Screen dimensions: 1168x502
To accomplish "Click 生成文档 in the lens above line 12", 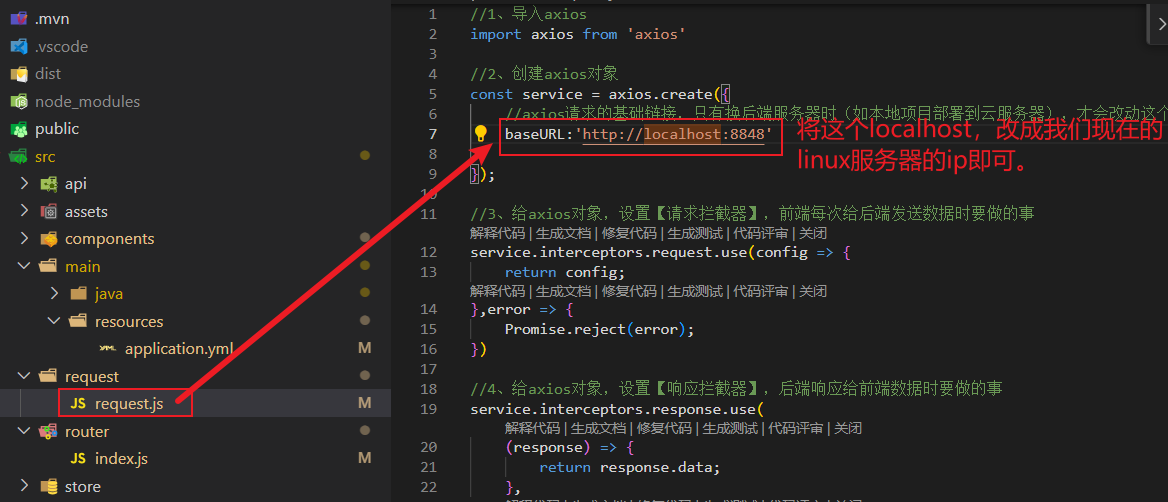I will pyautogui.click(x=564, y=233).
